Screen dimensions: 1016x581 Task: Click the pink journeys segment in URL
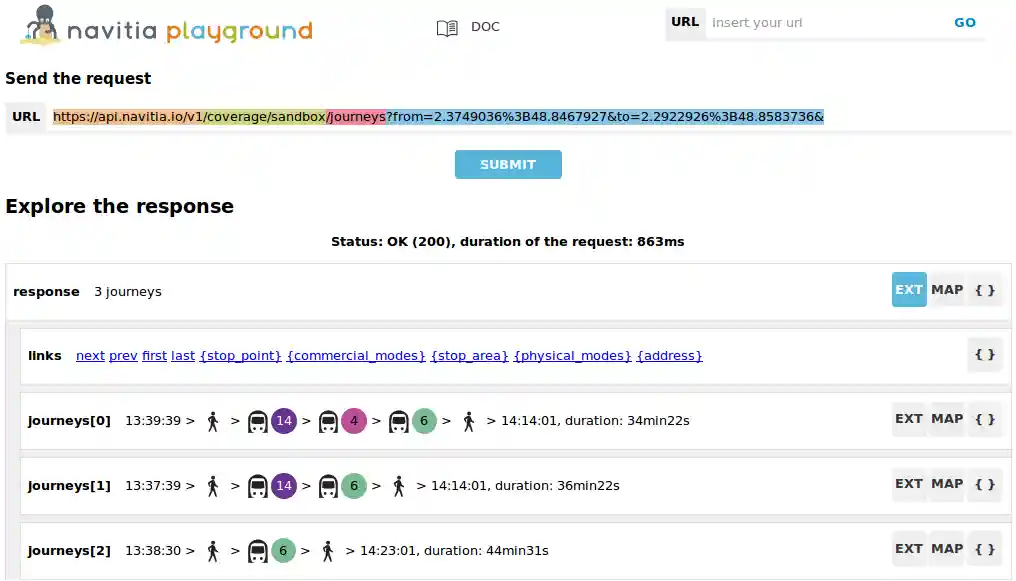357,117
